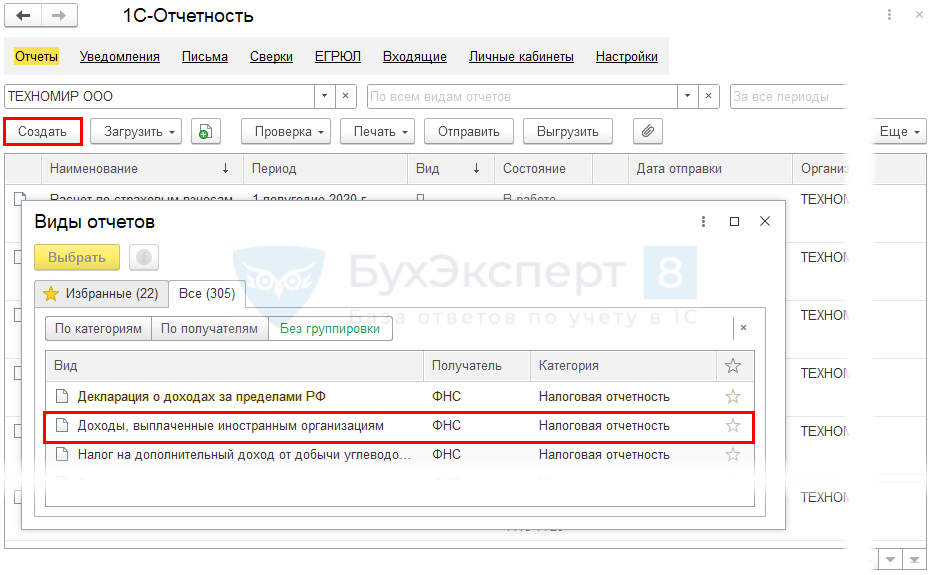Open the Письма section
The height and width of the screenshot is (575, 931).
pos(205,56)
